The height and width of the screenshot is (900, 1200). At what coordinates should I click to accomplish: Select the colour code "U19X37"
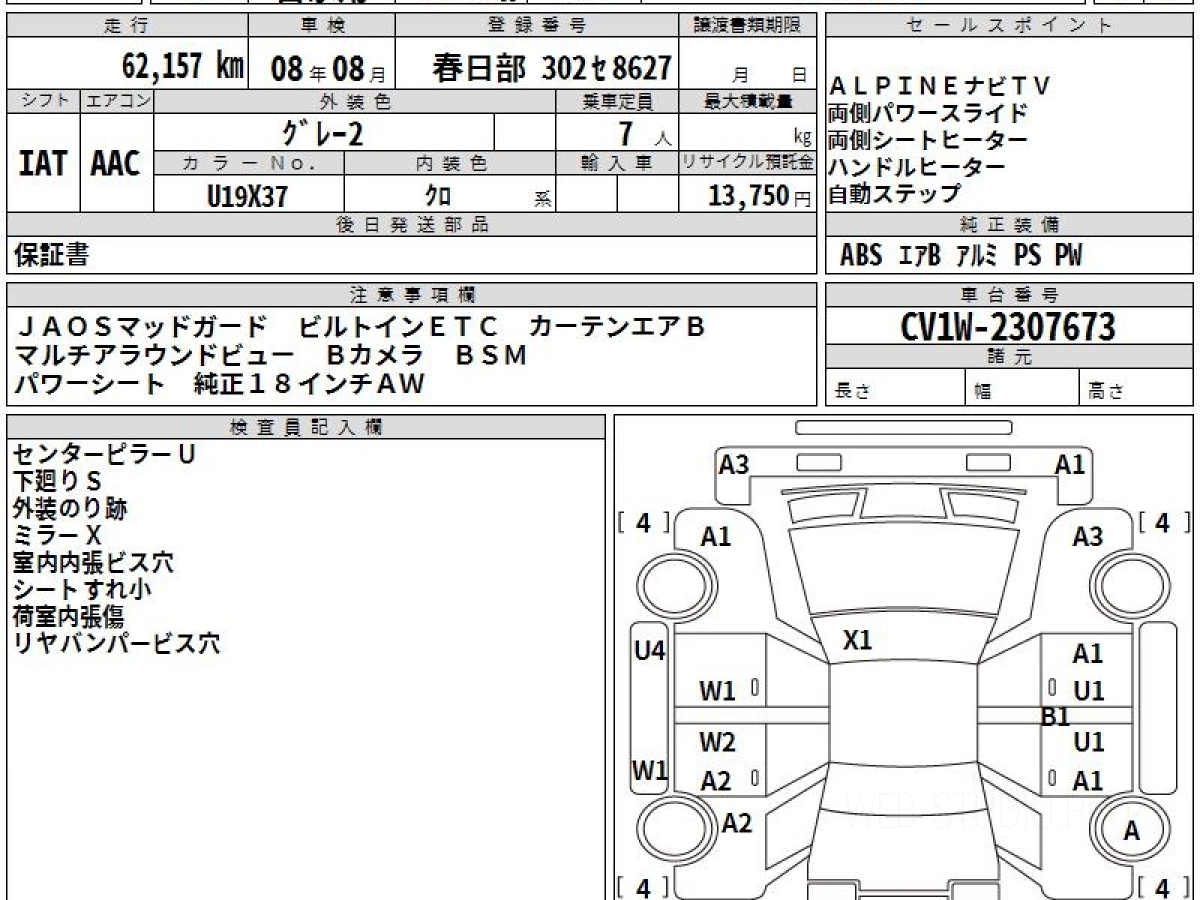pyautogui.click(x=247, y=196)
